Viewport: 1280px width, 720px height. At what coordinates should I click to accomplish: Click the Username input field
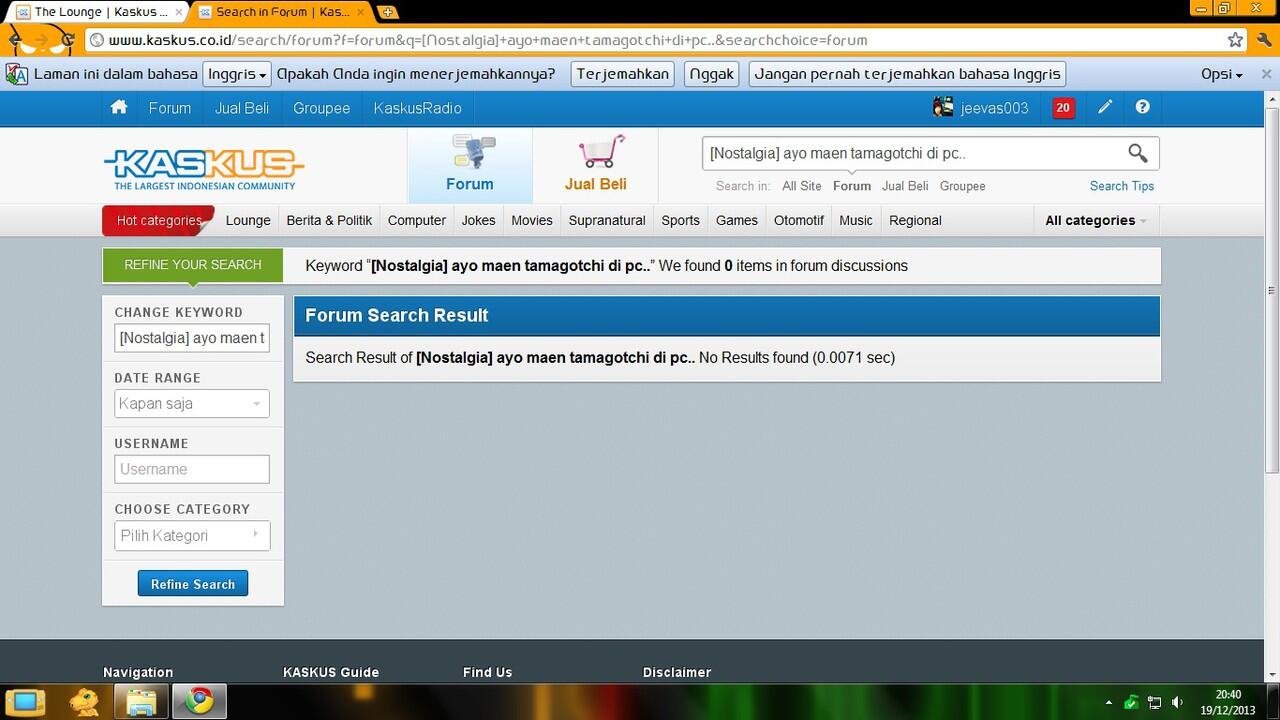click(192, 469)
